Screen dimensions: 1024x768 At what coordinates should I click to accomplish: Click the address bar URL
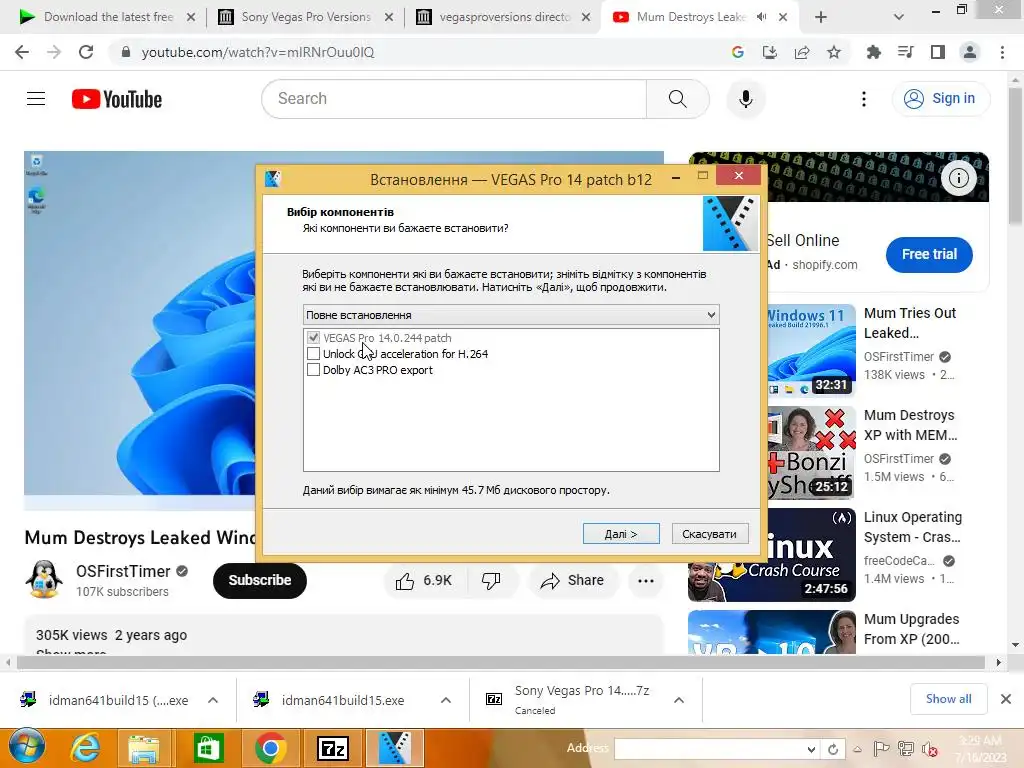(x=258, y=52)
